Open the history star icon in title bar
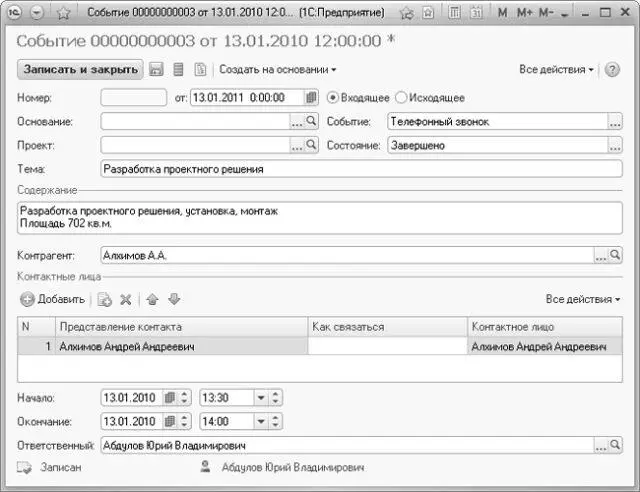The height and width of the screenshot is (492, 640). (x=428, y=13)
